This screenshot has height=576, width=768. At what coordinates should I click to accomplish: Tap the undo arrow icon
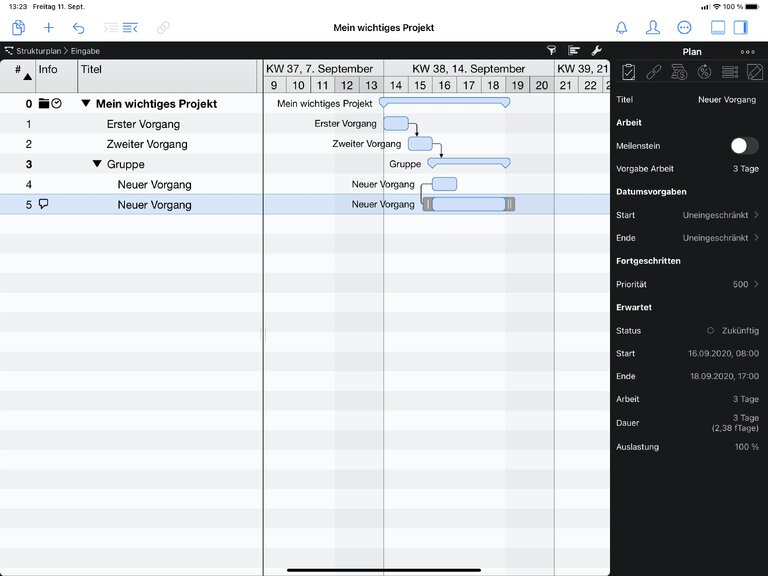pos(79,28)
